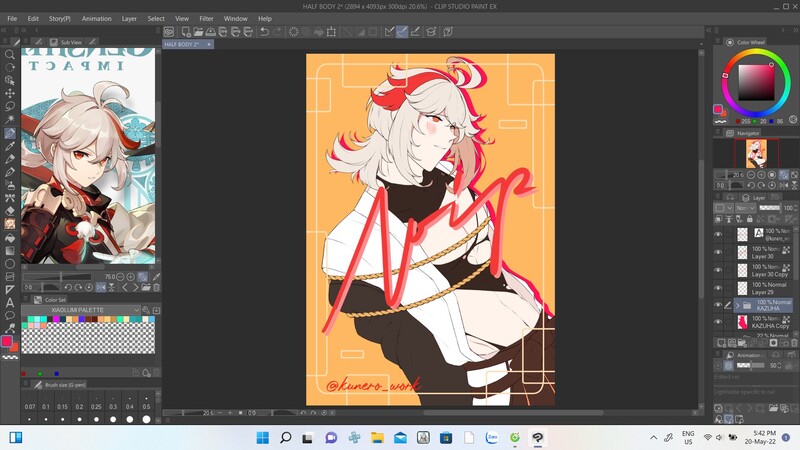Step the layer opacity spinner arrows
The height and width of the screenshot is (450, 800).
795,208
